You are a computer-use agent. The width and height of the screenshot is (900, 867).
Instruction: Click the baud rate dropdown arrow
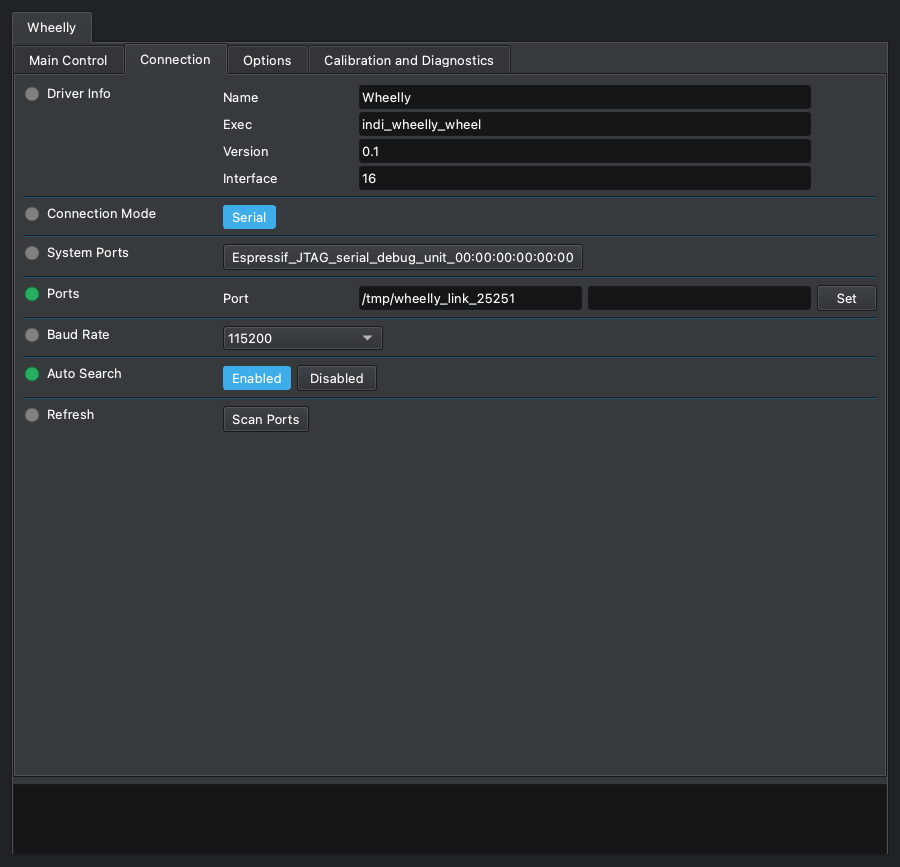point(367,338)
